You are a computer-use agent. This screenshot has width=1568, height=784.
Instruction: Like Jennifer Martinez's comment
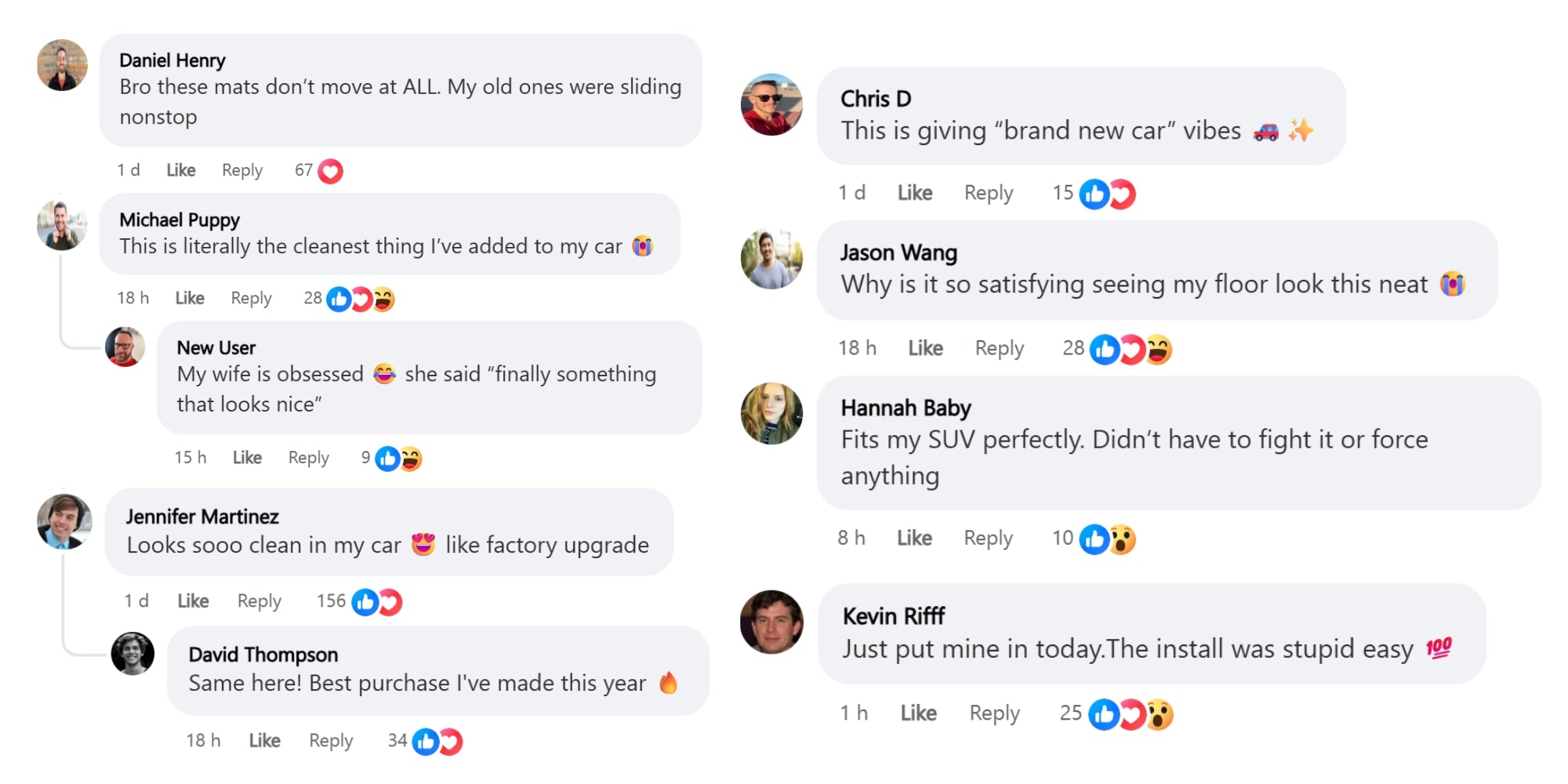(193, 601)
